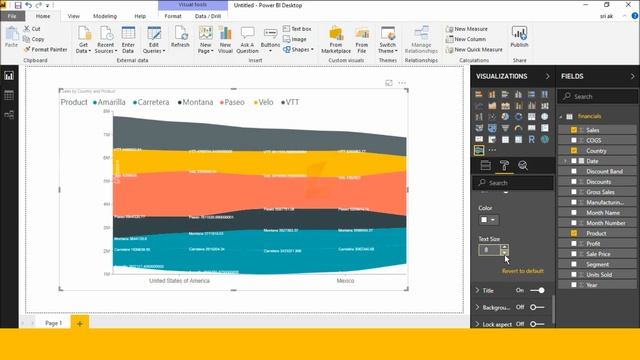Switch to Relationships view in left sidebar
Image resolution: width=640 pixels, height=360 pixels.
9,115
